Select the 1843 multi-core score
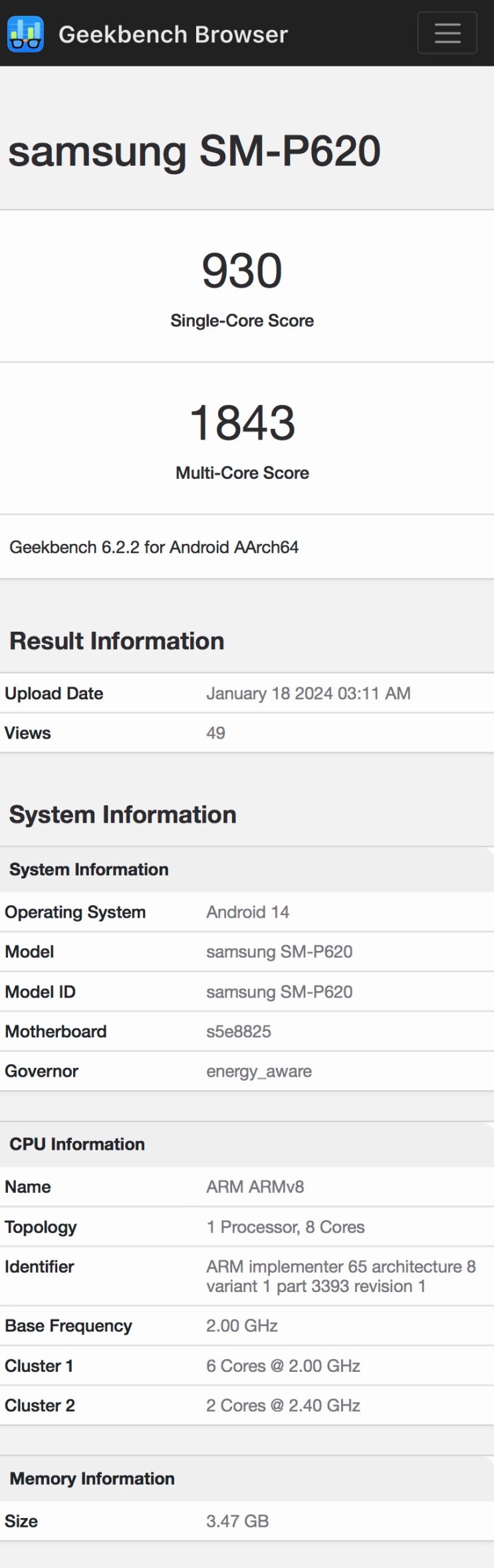Image resolution: width=494 pixels, height=1568 pixels. (x=242, y=423)
